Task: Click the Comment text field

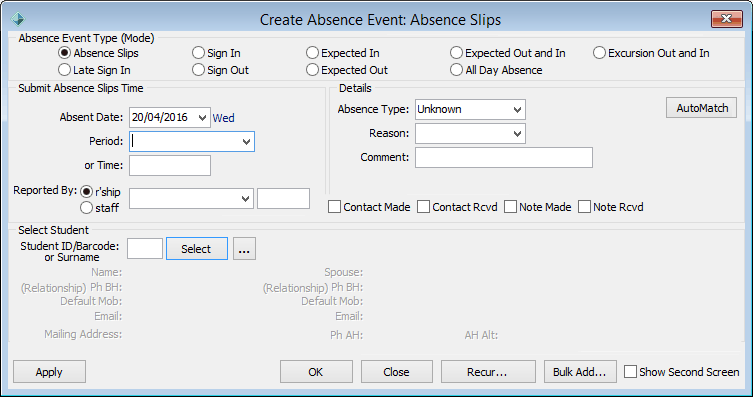Action: pos(504,157)
